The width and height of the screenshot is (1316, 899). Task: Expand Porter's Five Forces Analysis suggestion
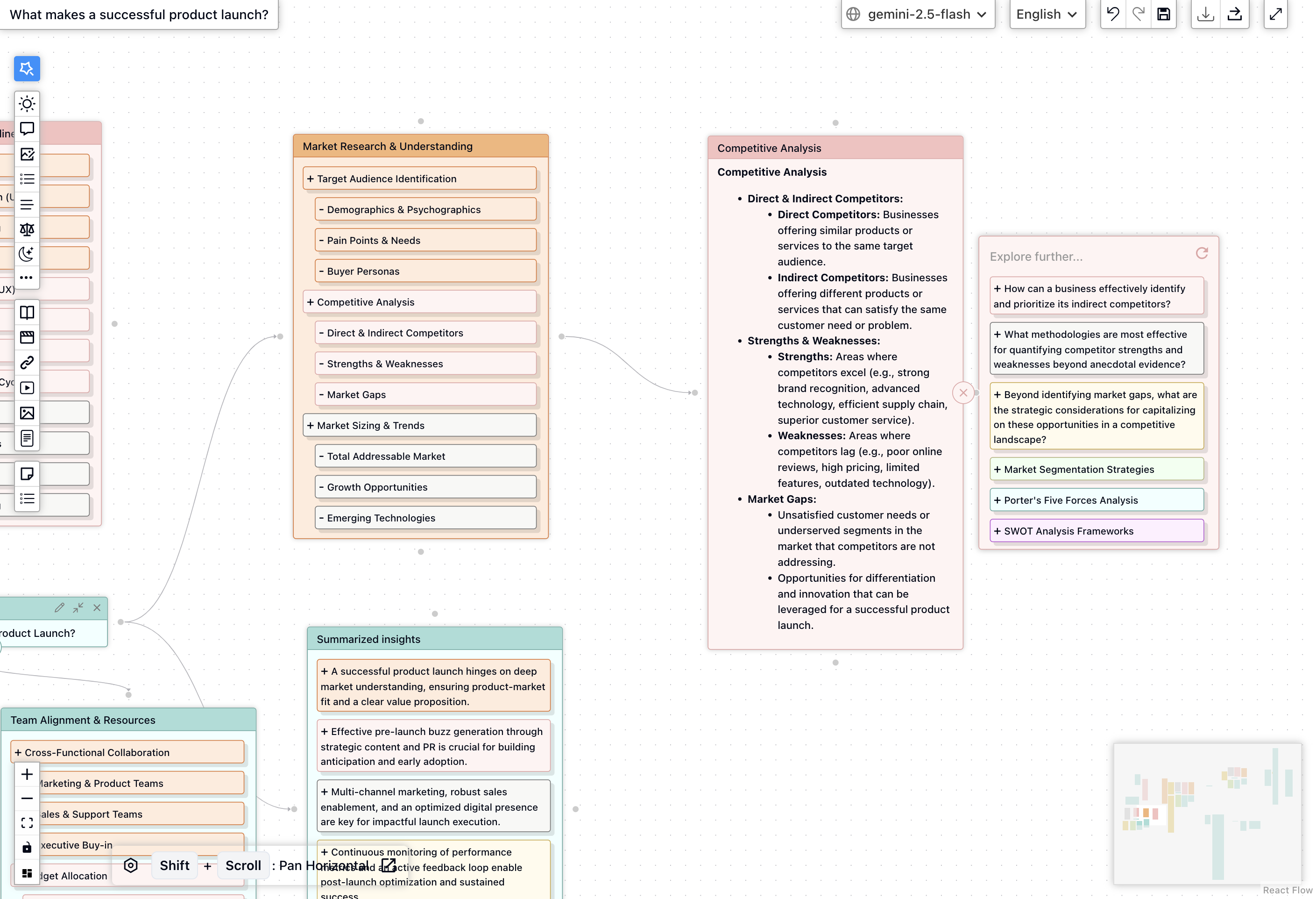point(1097,500)
